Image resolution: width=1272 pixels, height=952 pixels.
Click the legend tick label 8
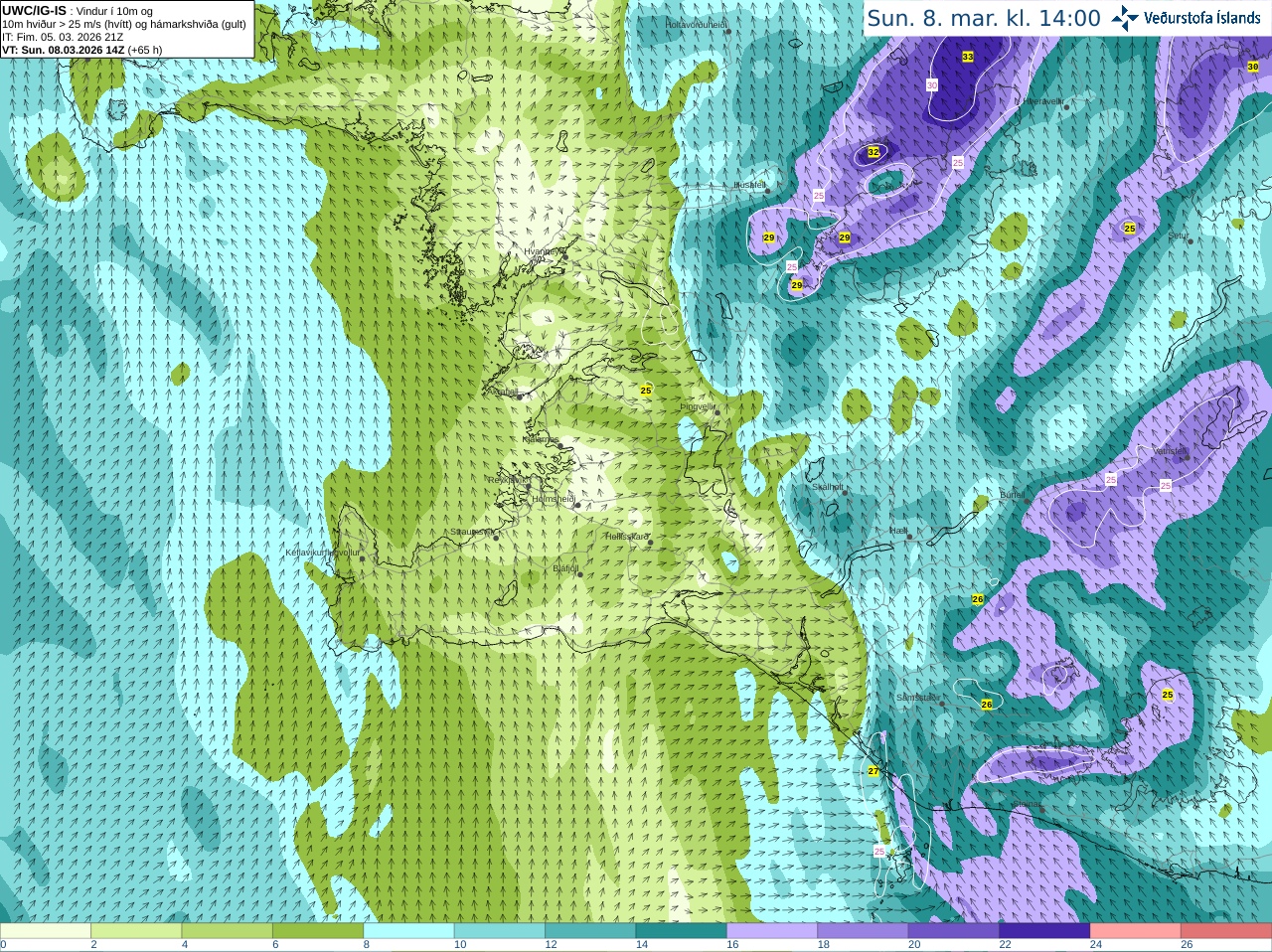tap(367, 945)
